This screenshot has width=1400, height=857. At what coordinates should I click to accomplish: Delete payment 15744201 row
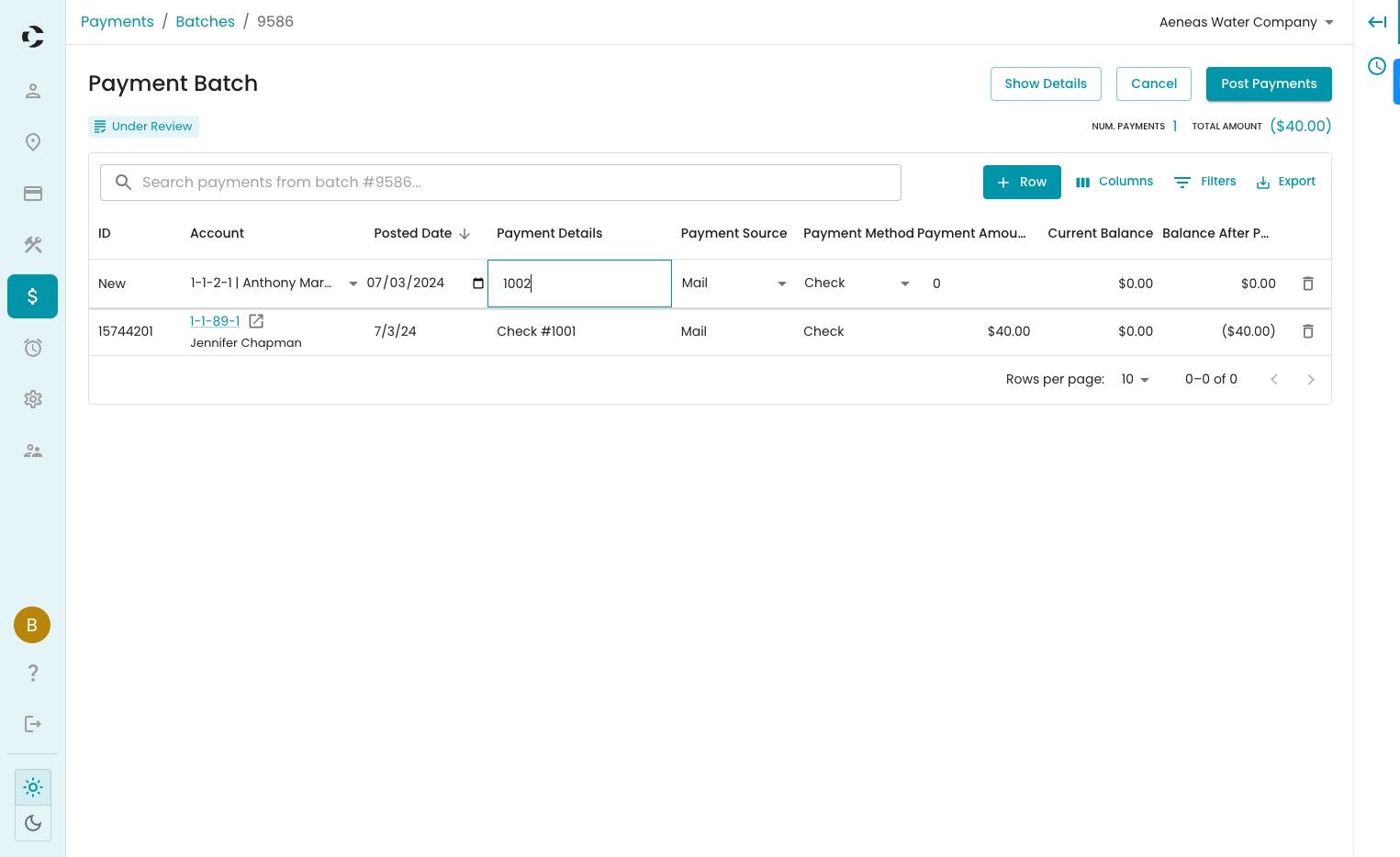coord(1308,331)
